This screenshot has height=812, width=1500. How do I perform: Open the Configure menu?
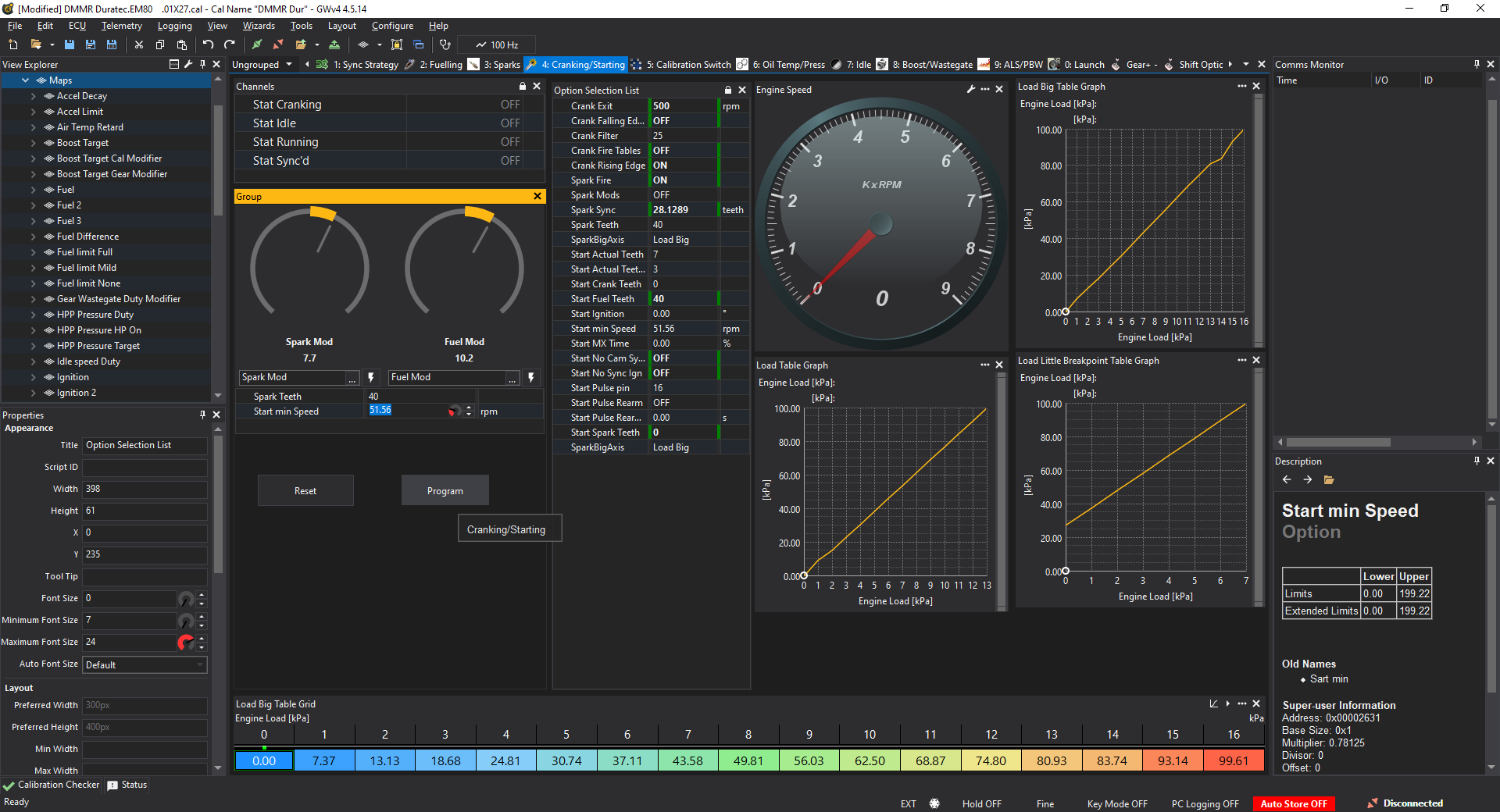[392, 26]
